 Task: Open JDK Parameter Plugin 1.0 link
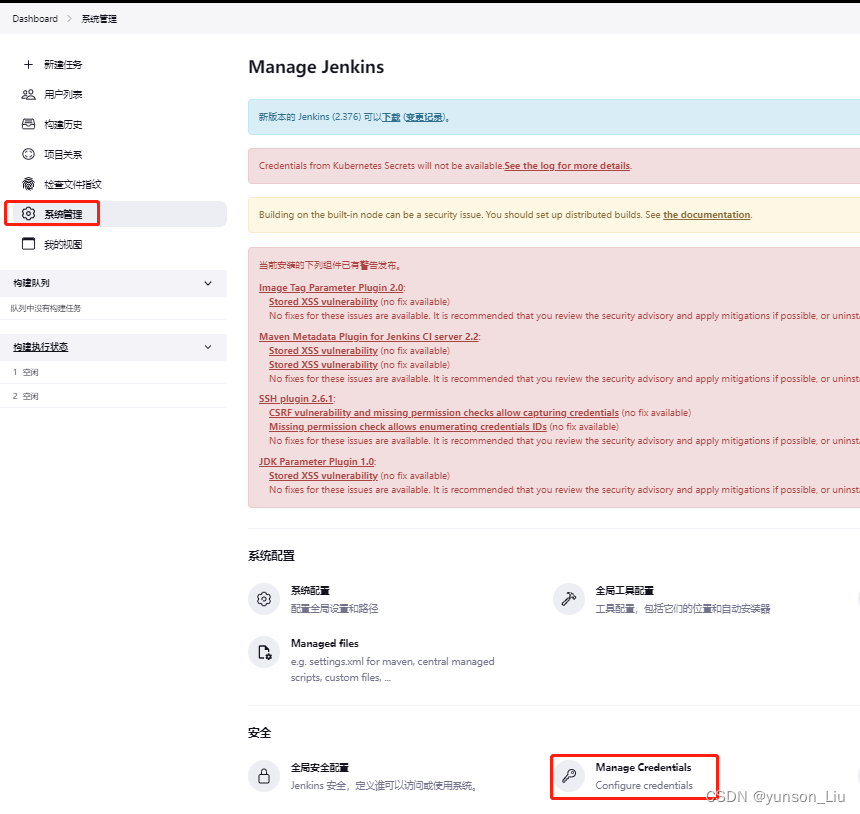(x=316, y=461)
